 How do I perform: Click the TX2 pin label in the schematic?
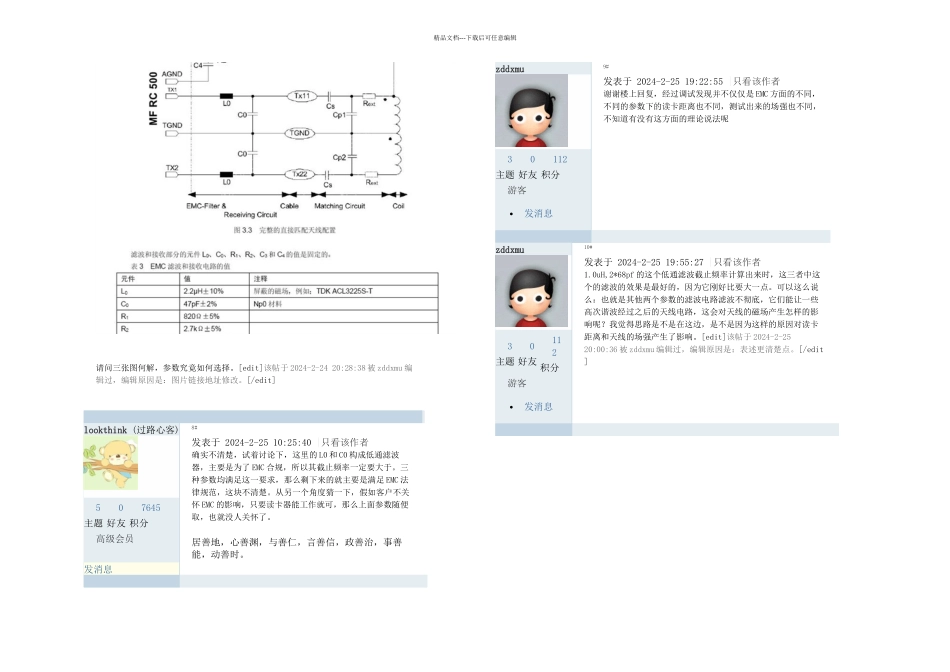(x=172, y=168)
